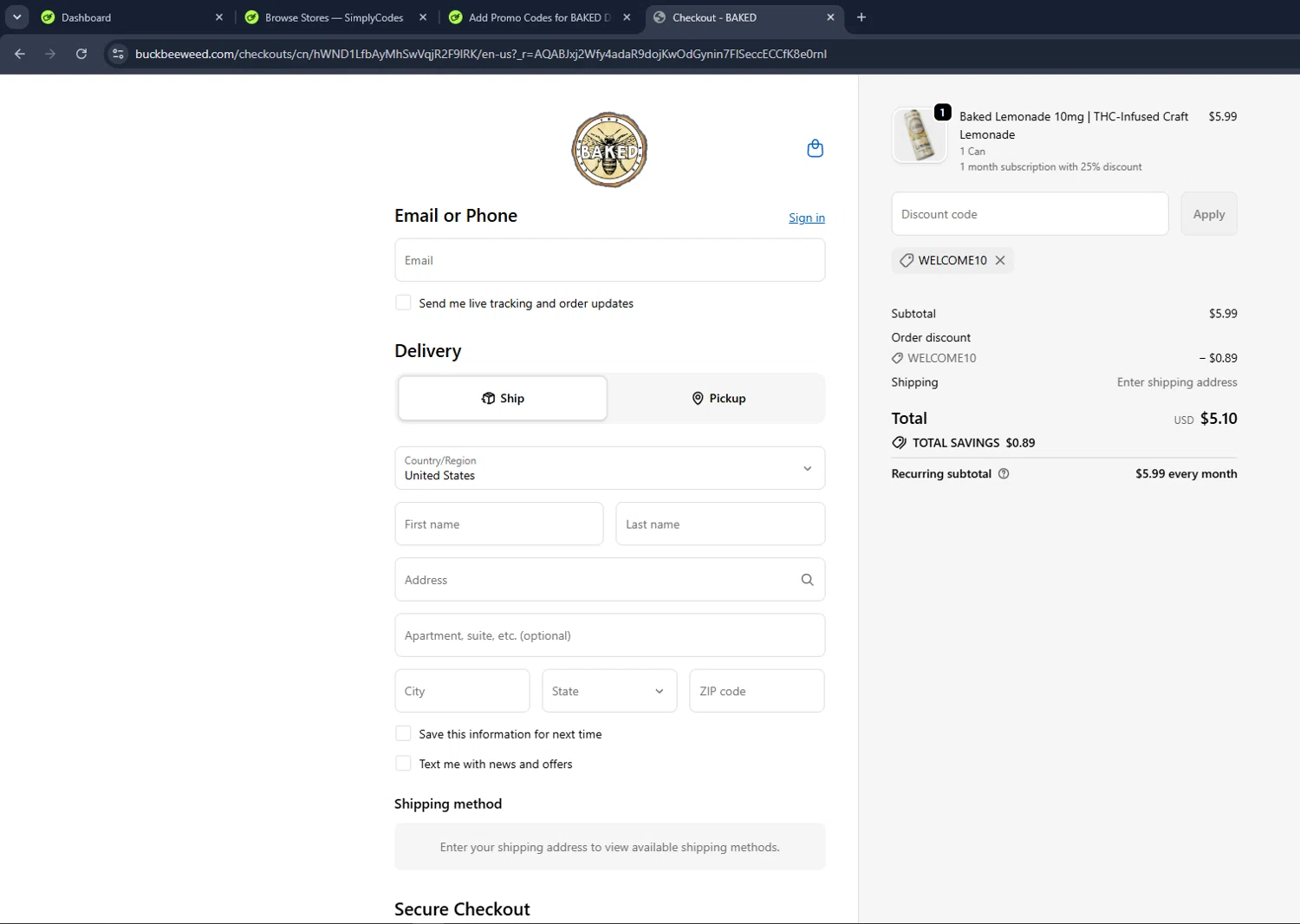The width and height of the screenshot is (1300, 924).
Task: Open a new browser tab
Action: (861, 17)
